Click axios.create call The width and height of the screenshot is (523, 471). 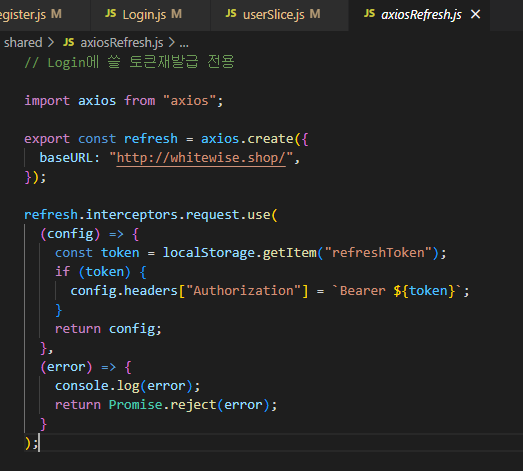(247, 139)
